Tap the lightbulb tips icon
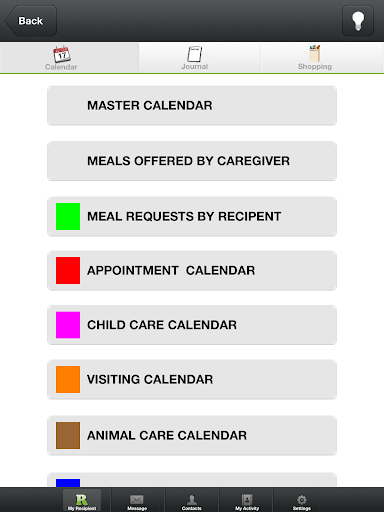The height and width of the screenshot is (512, 384). point(358,21)
